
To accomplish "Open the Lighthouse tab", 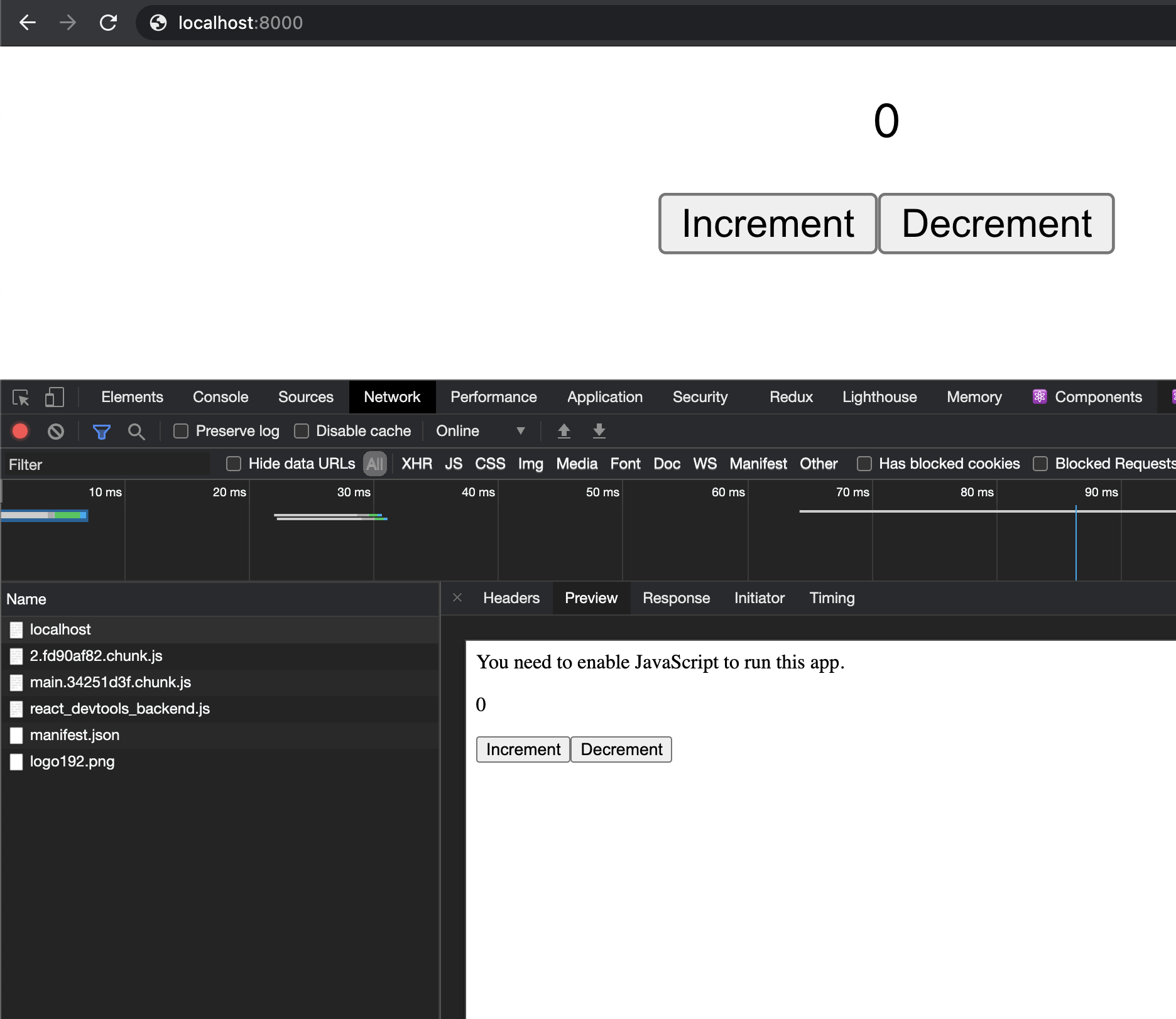I will coord(879,397).
